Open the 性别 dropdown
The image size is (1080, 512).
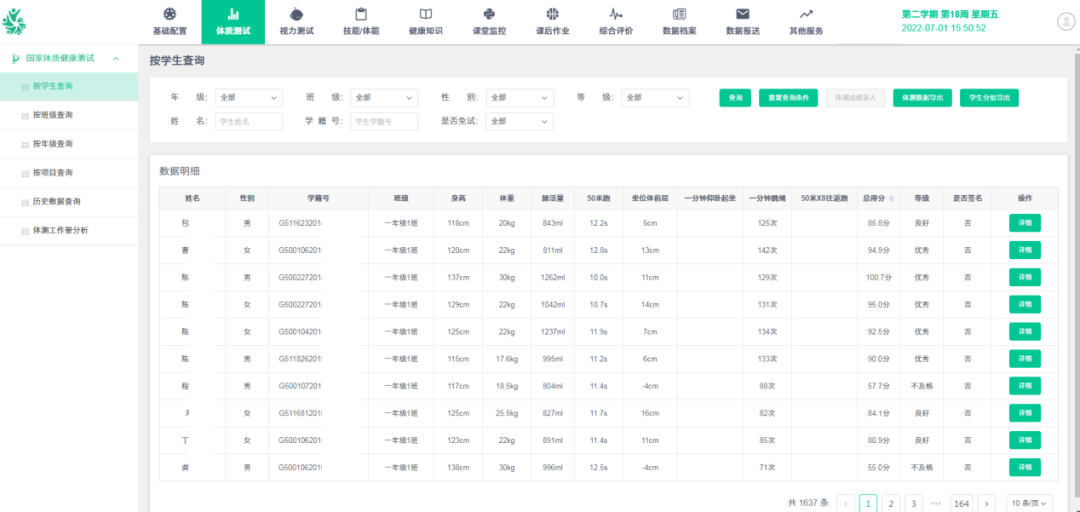coord(519,98)
